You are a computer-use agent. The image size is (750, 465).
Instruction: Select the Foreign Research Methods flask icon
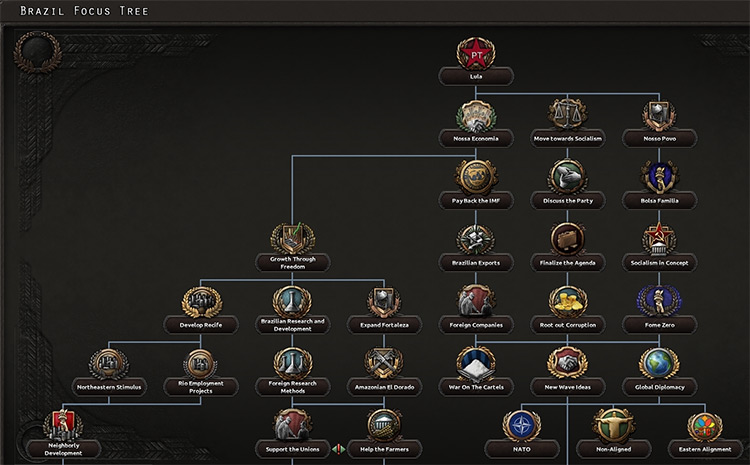point(293,364)
